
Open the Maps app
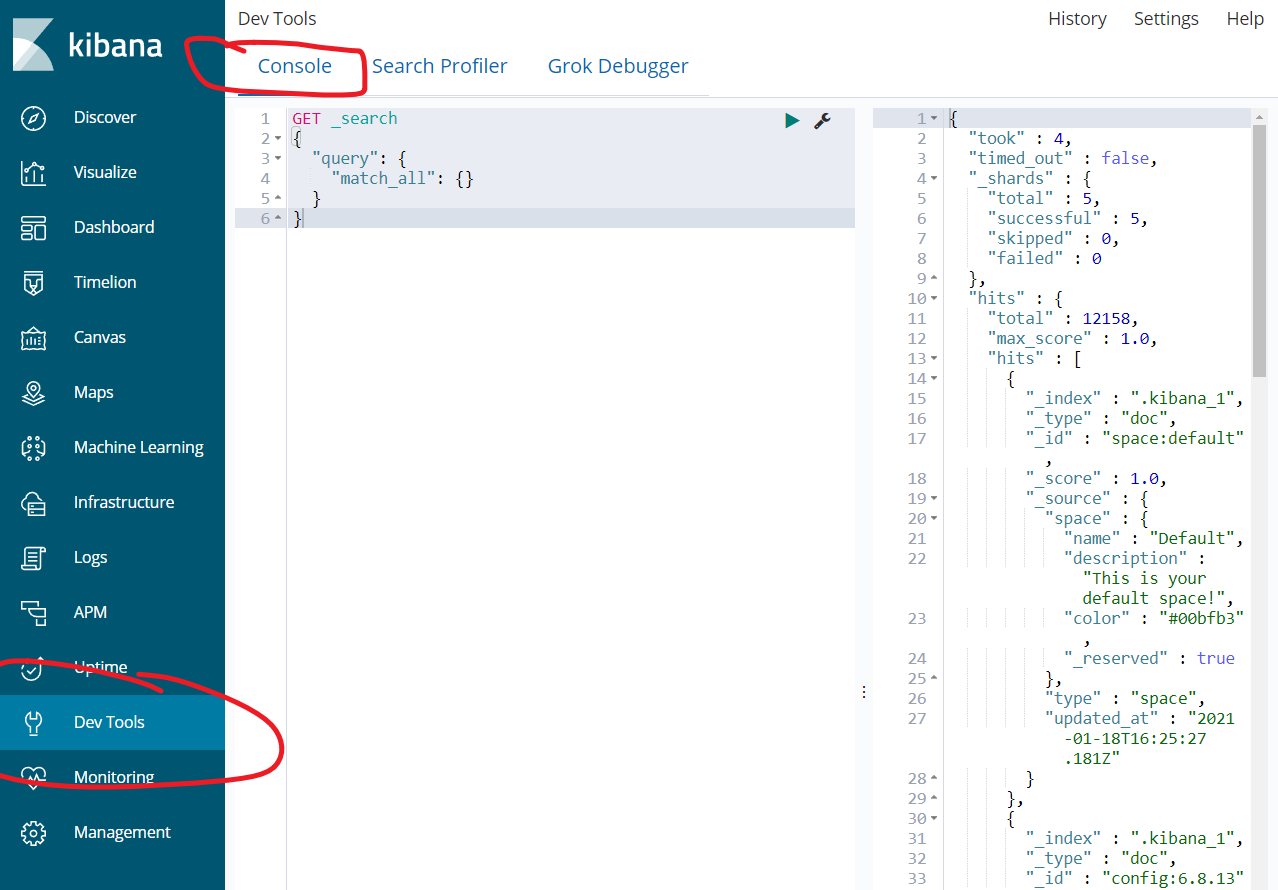point(93,392)
